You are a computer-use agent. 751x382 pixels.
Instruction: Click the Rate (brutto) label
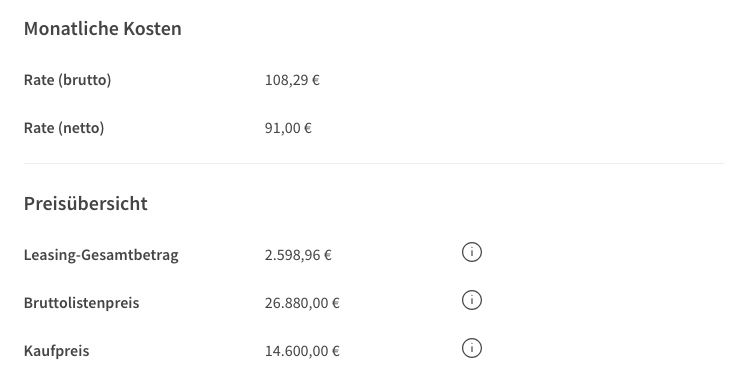point(68,80)
